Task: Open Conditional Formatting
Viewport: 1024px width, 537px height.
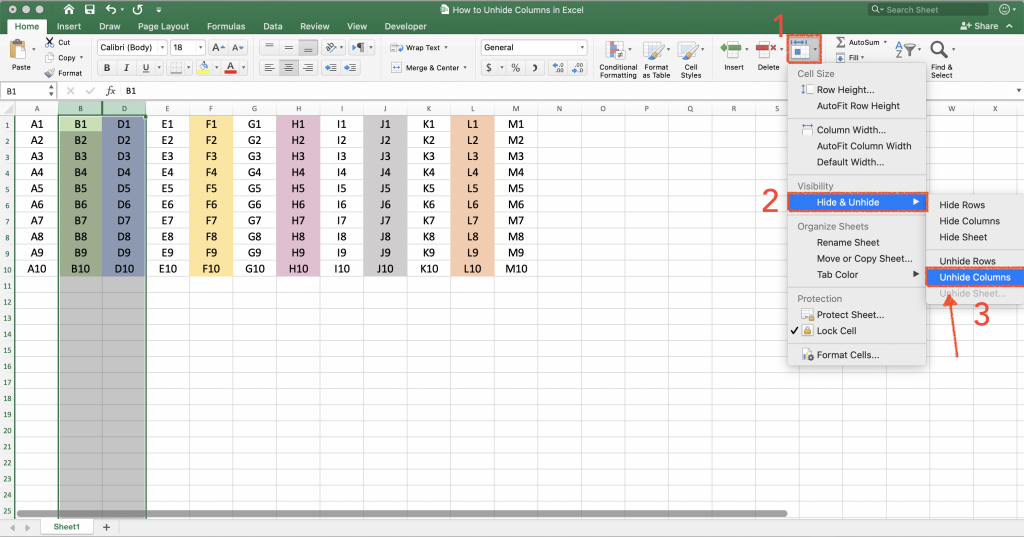Action: tap(618, 59)
